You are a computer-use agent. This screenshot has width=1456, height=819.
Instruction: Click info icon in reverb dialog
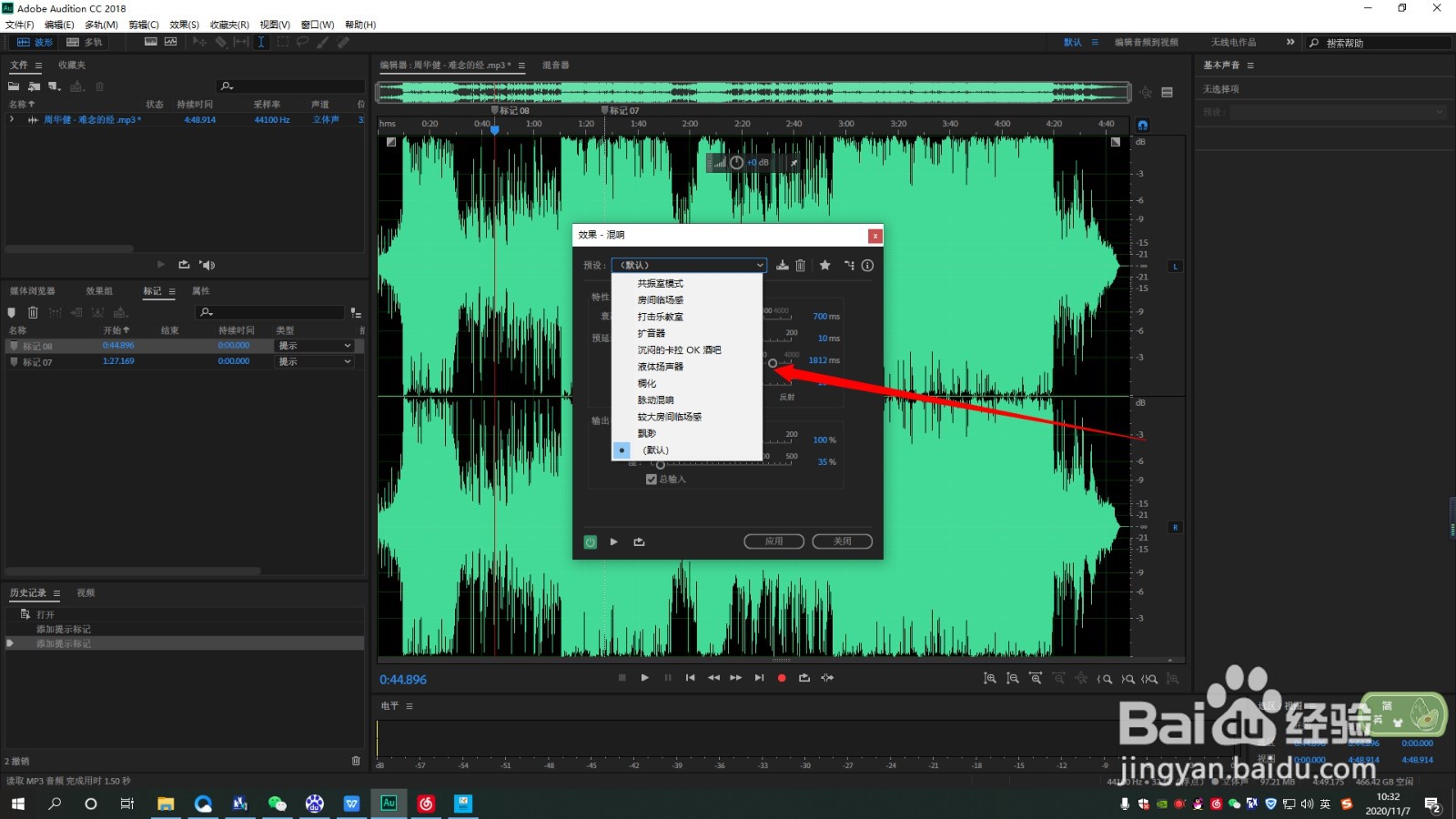[x=867, y=266]
